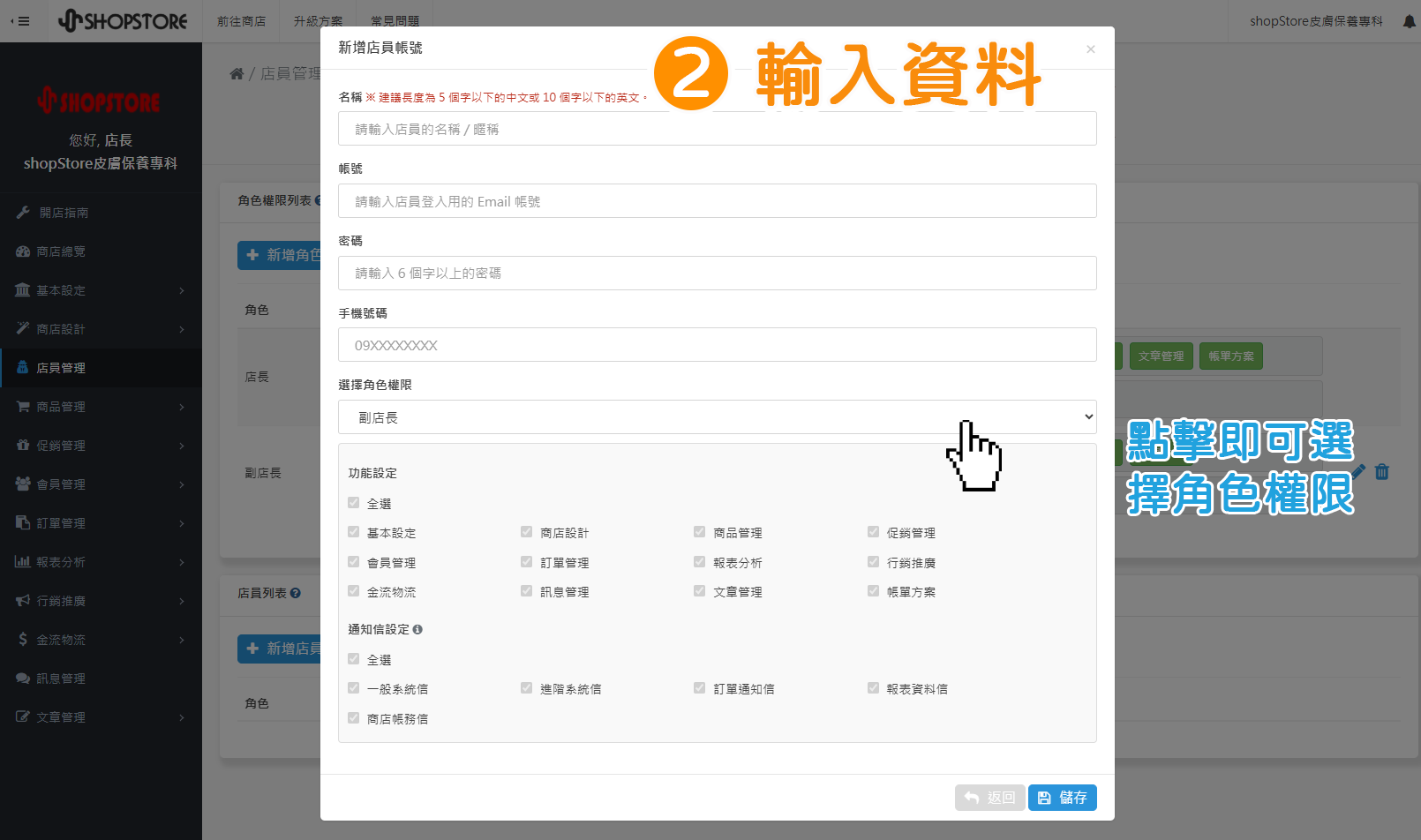Toggle the 商店設計 checkbox

click(x=527, y=532)
